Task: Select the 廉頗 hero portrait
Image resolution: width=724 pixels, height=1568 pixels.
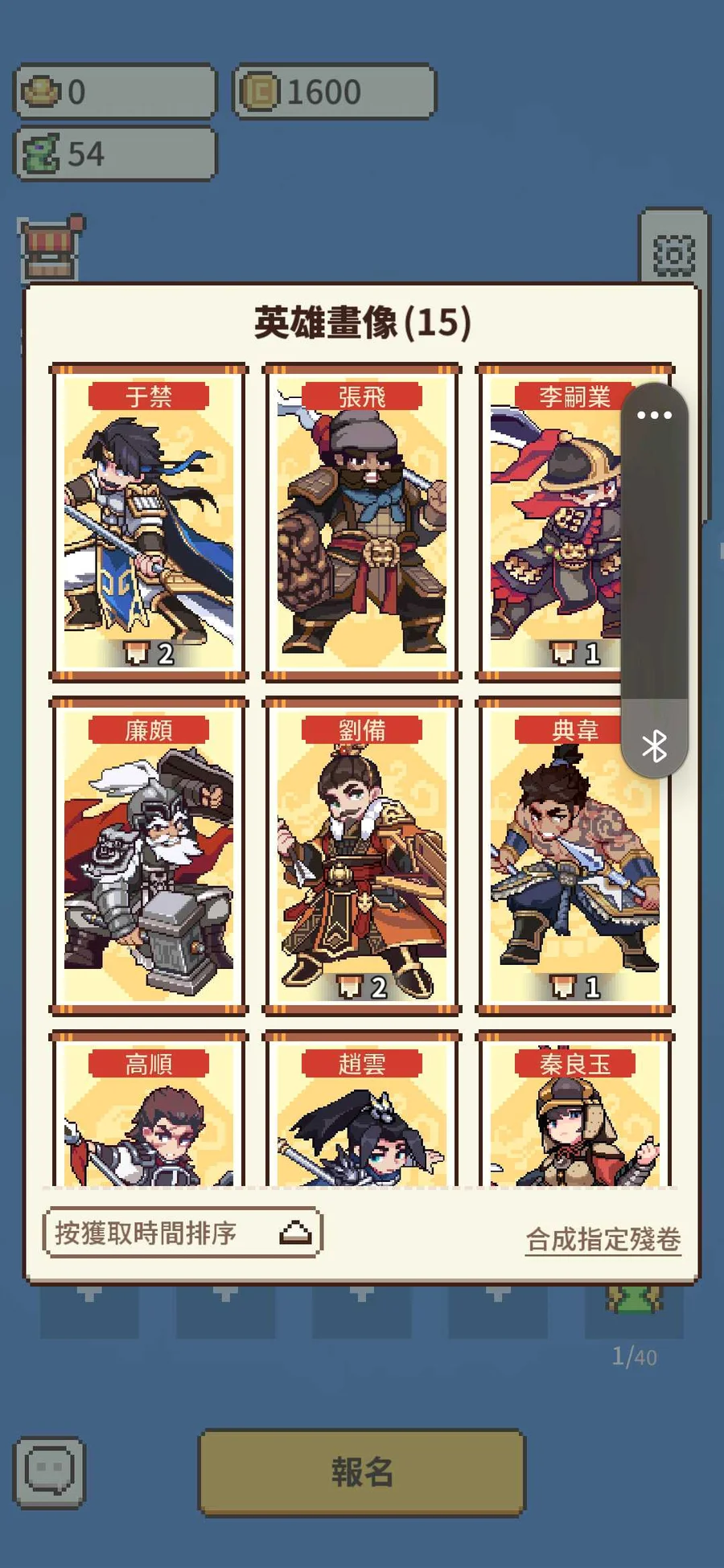Action: [x=149, y=856]
